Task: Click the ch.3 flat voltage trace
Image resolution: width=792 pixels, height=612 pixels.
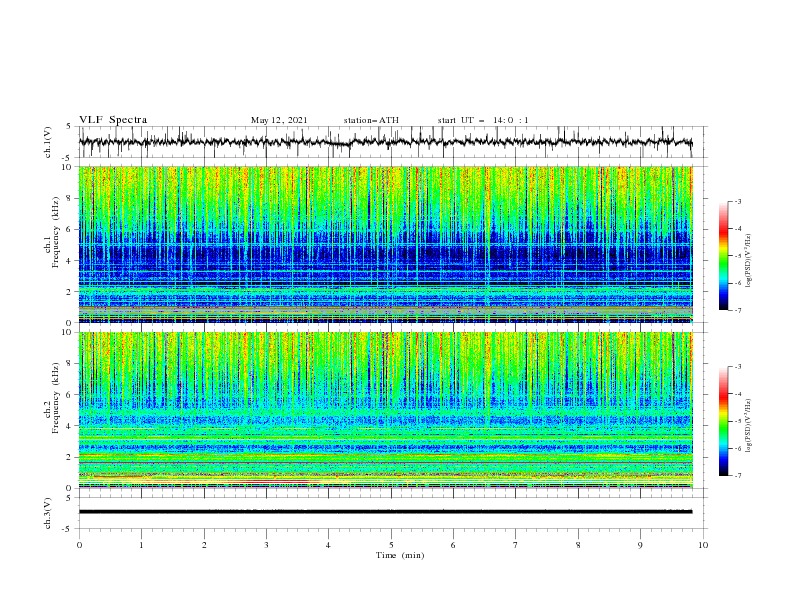Action: click(x=385, y=512)
